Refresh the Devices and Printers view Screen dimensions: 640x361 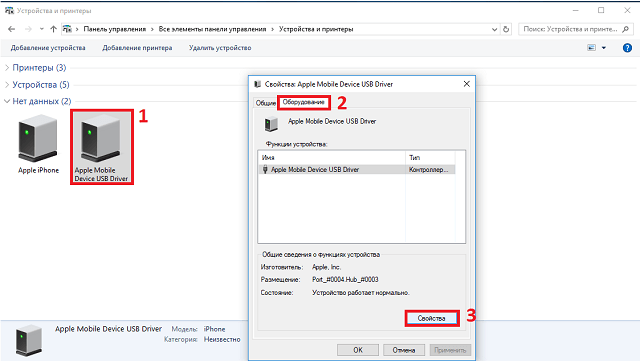(506, 29)
